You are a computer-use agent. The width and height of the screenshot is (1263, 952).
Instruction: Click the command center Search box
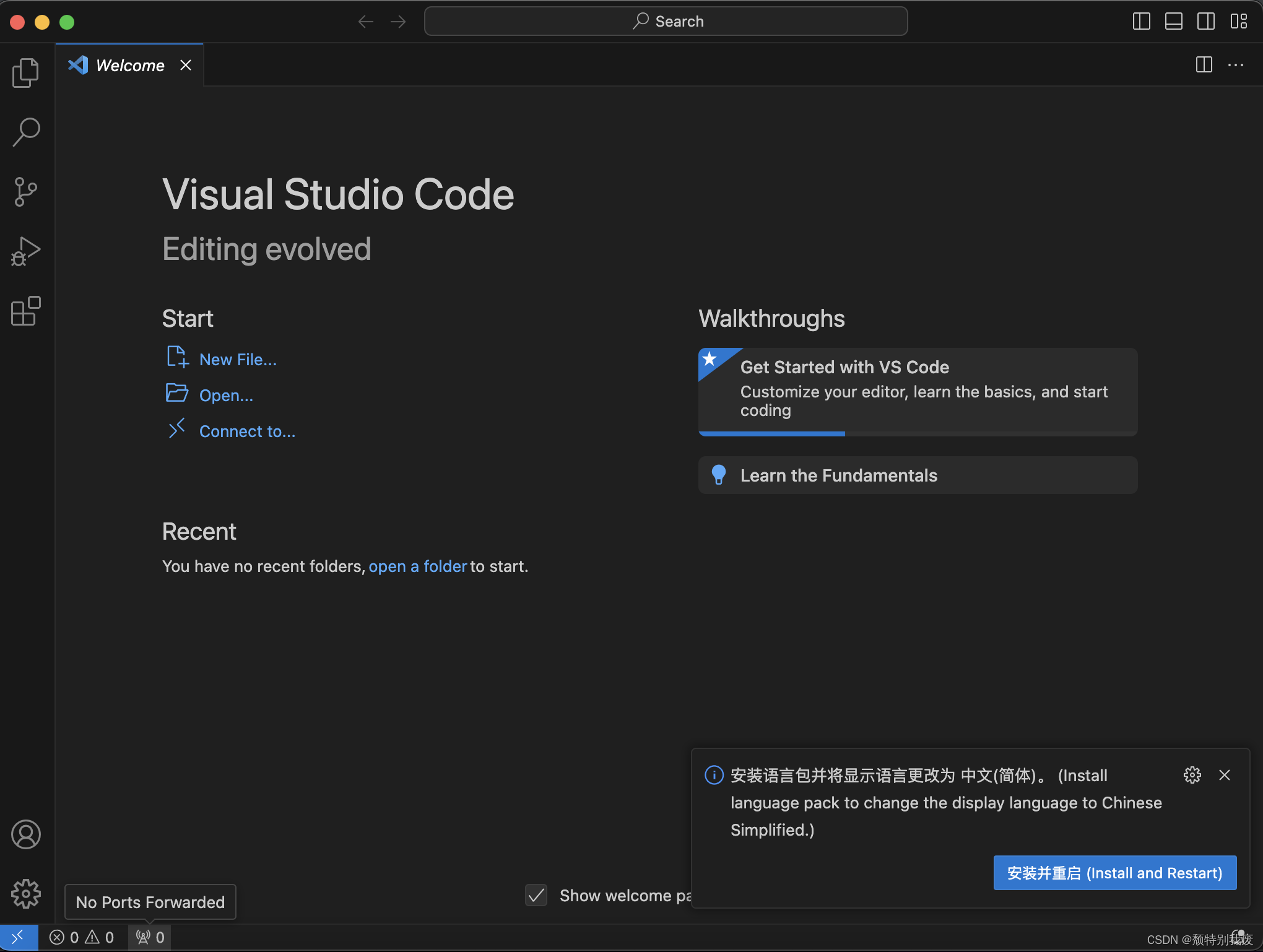coord(666,22)
